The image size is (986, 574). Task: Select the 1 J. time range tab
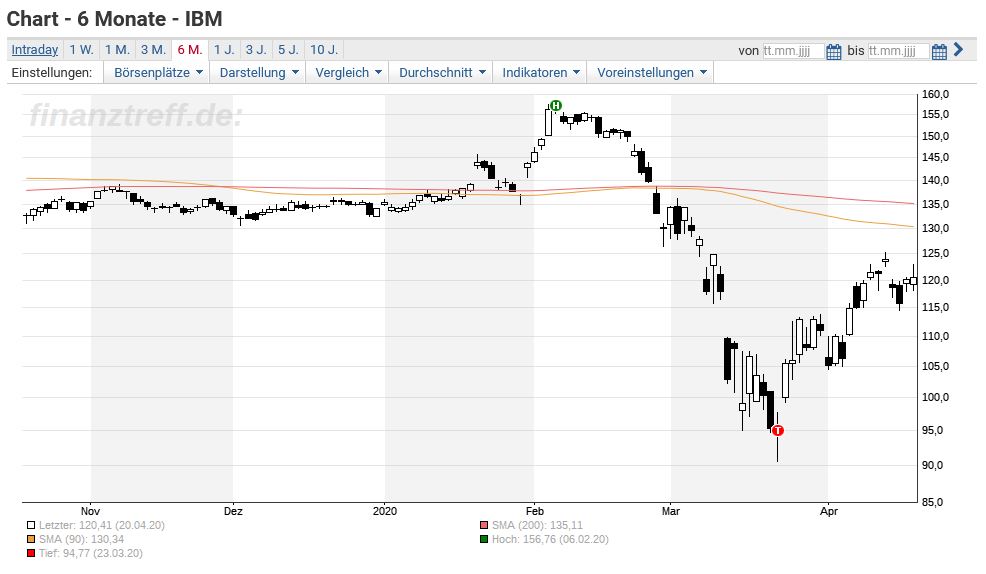pos(224,50)
